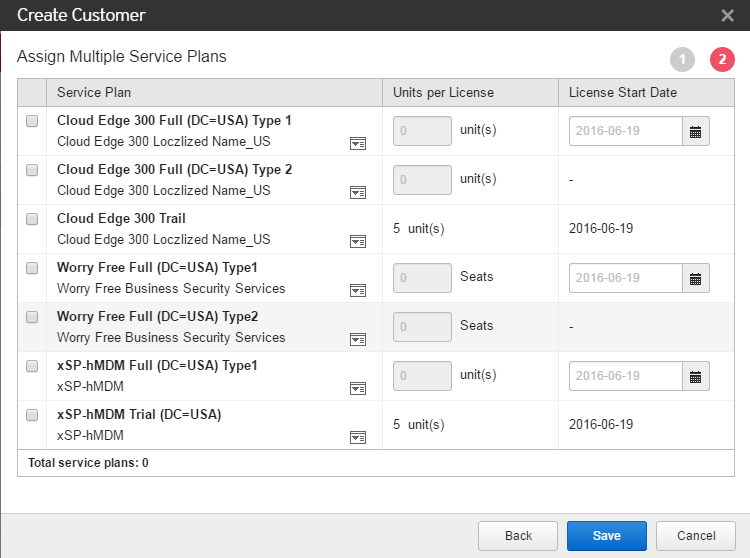Close the Create Customer dialog
Viewport: 750px width, 558px height.
(727, 15)
